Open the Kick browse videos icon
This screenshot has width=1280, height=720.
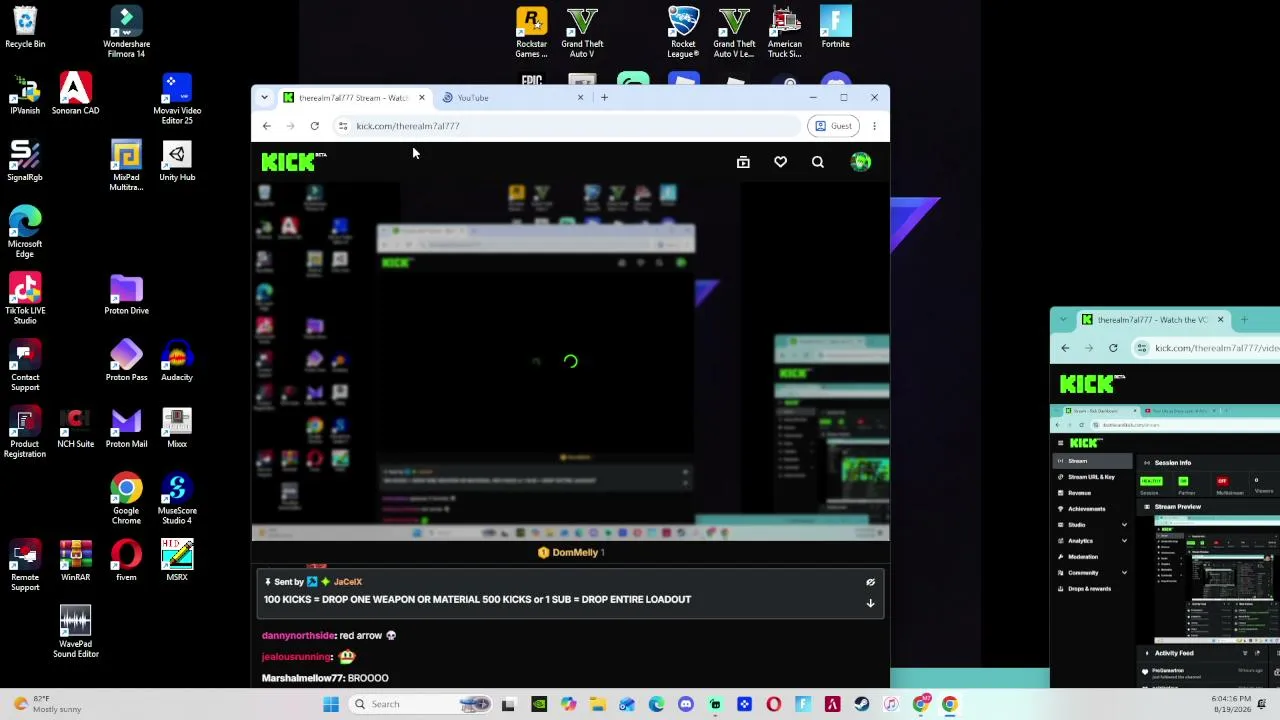pos(743,162)
